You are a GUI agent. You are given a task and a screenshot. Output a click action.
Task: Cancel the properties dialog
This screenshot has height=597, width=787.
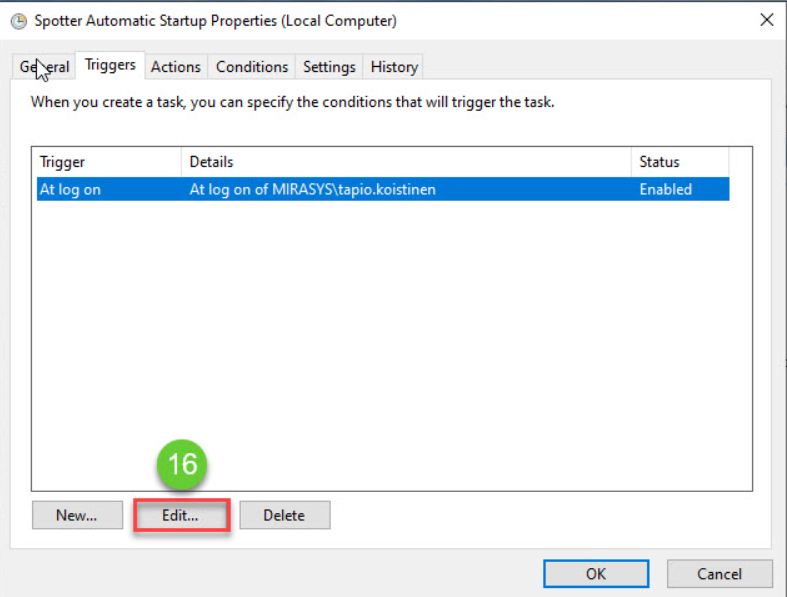click(720, 574)
